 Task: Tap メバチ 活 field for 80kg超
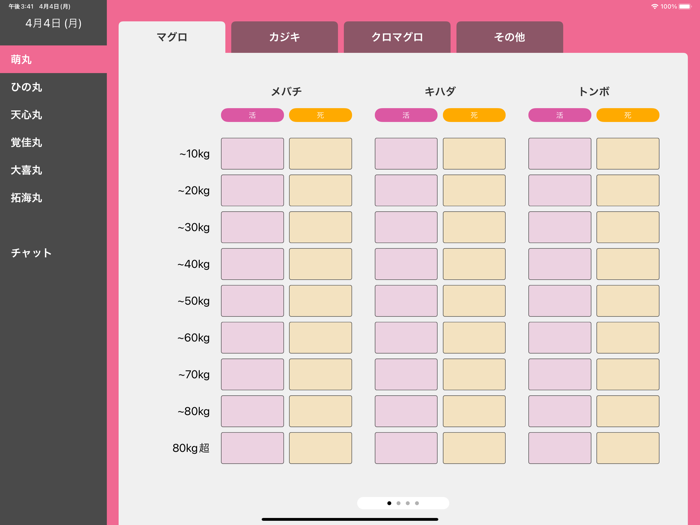tap(252, 448)
